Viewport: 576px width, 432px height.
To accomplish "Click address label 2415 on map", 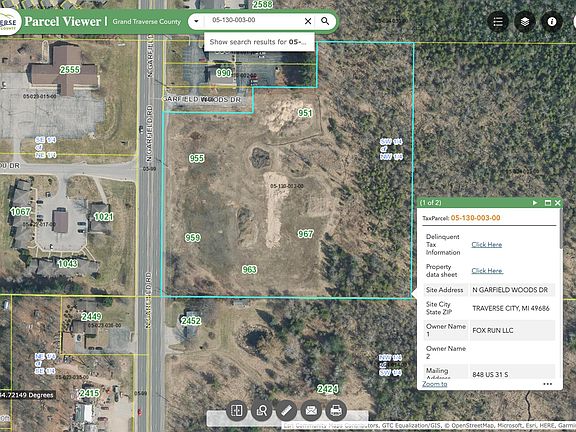I will 89,393.
